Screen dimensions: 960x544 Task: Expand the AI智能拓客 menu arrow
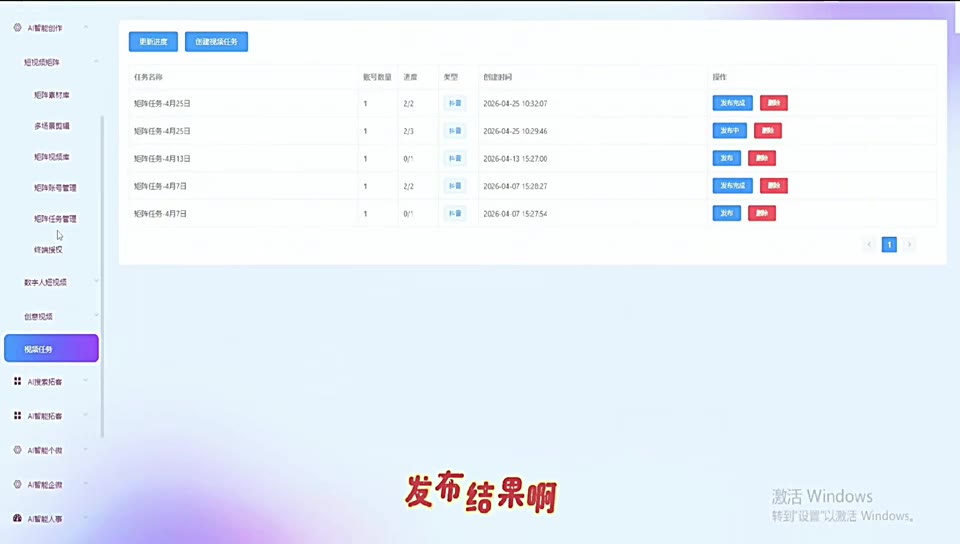coord(86,415)
